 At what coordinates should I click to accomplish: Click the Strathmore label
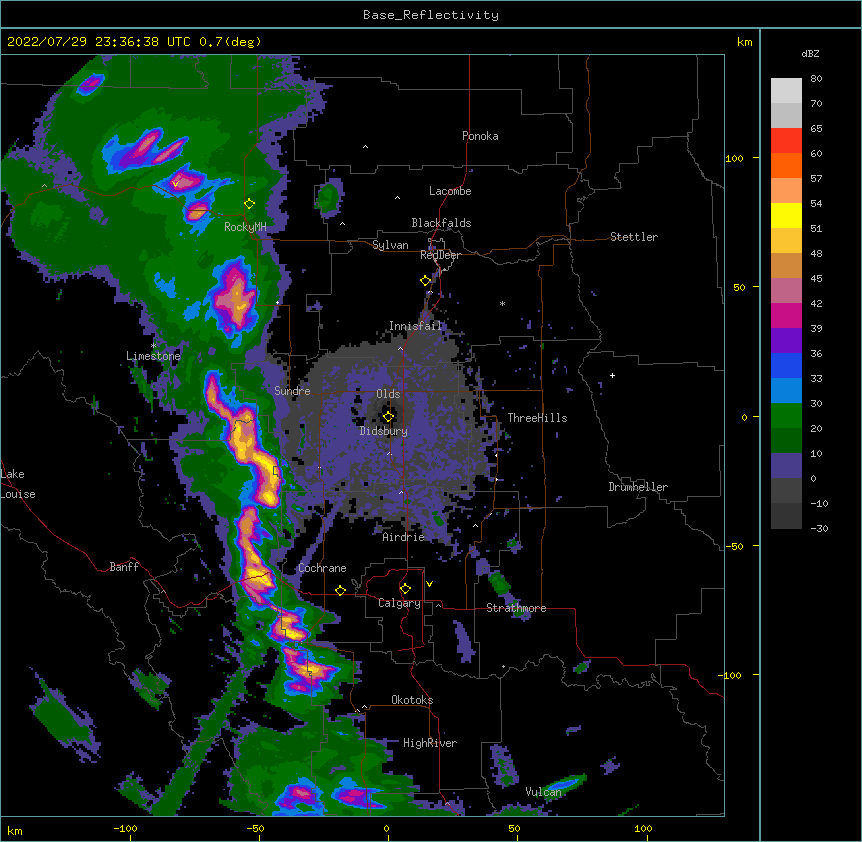pos(516,608)
